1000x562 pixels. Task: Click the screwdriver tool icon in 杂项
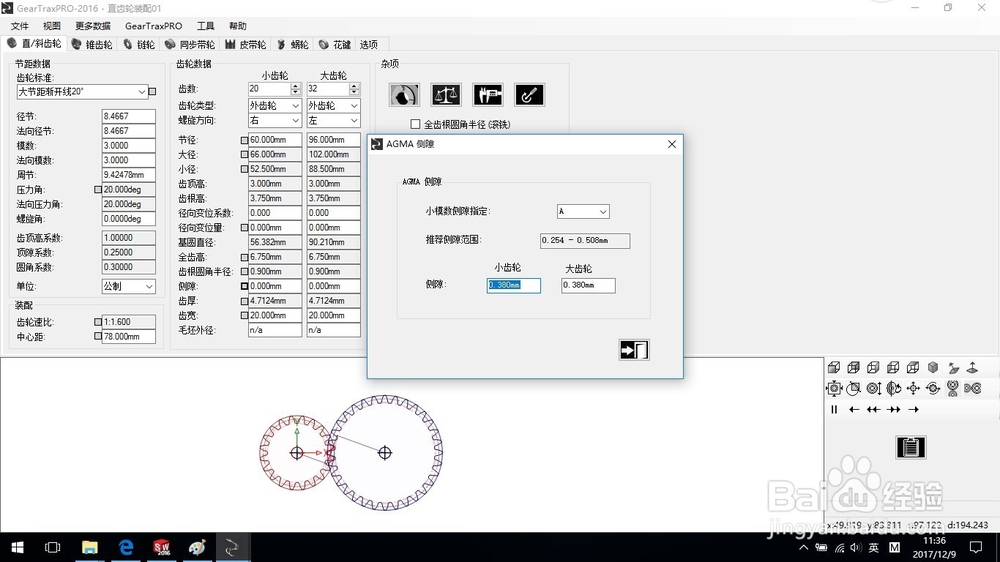point(529,95)
